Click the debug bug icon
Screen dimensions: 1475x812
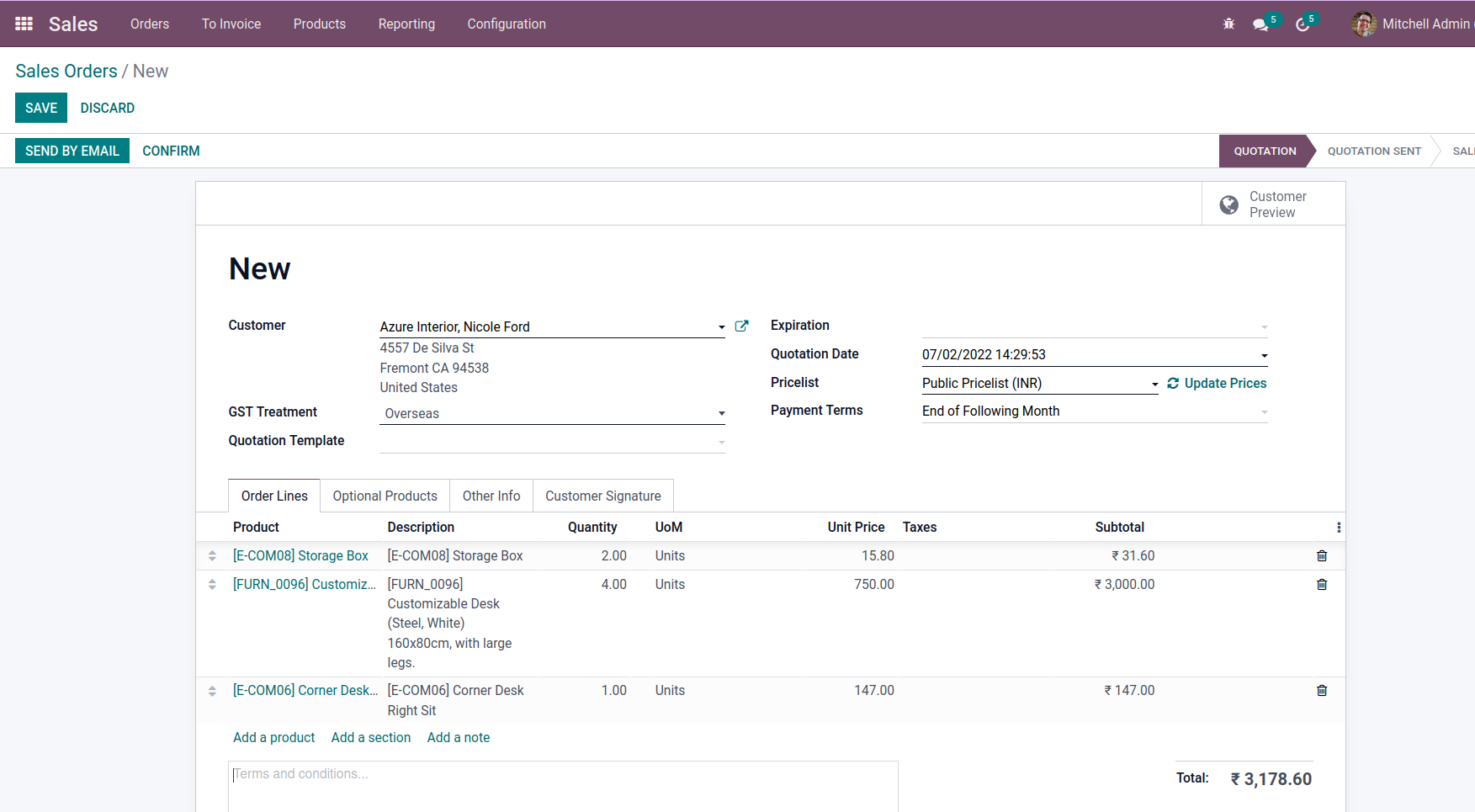pos(1228,24)
